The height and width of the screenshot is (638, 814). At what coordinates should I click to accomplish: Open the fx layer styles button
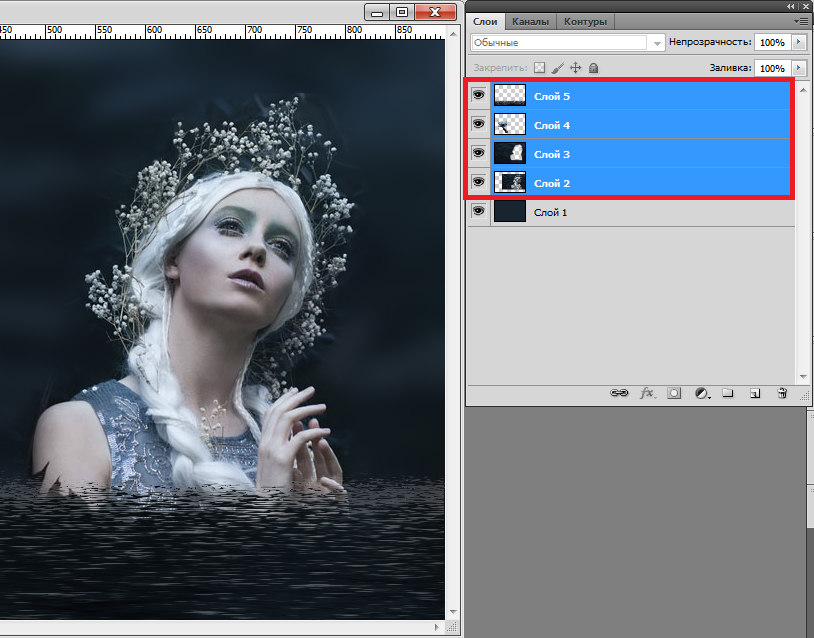pos(647,394)
